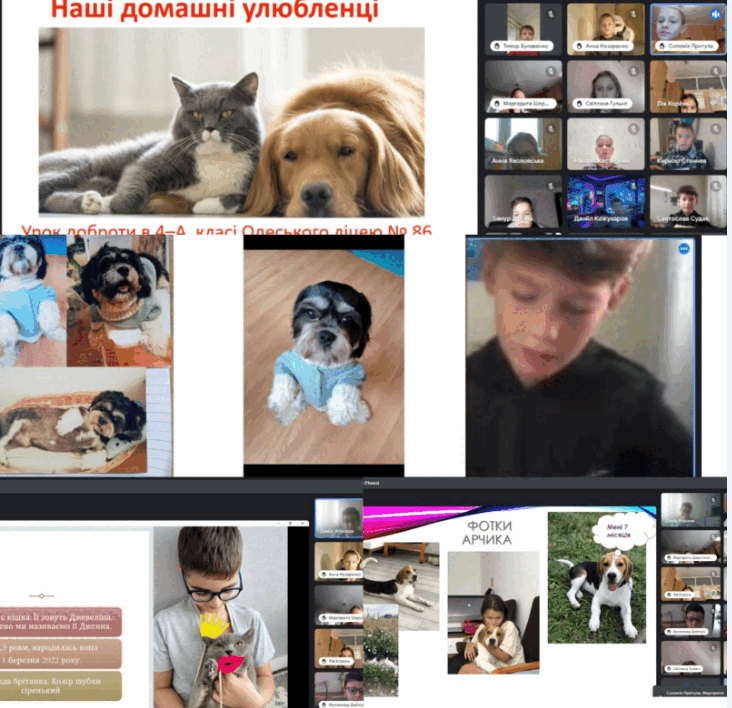Select Анна Назаренко video tile in top grid
This screenshot has height=708, width=732.
coord(605,29)
